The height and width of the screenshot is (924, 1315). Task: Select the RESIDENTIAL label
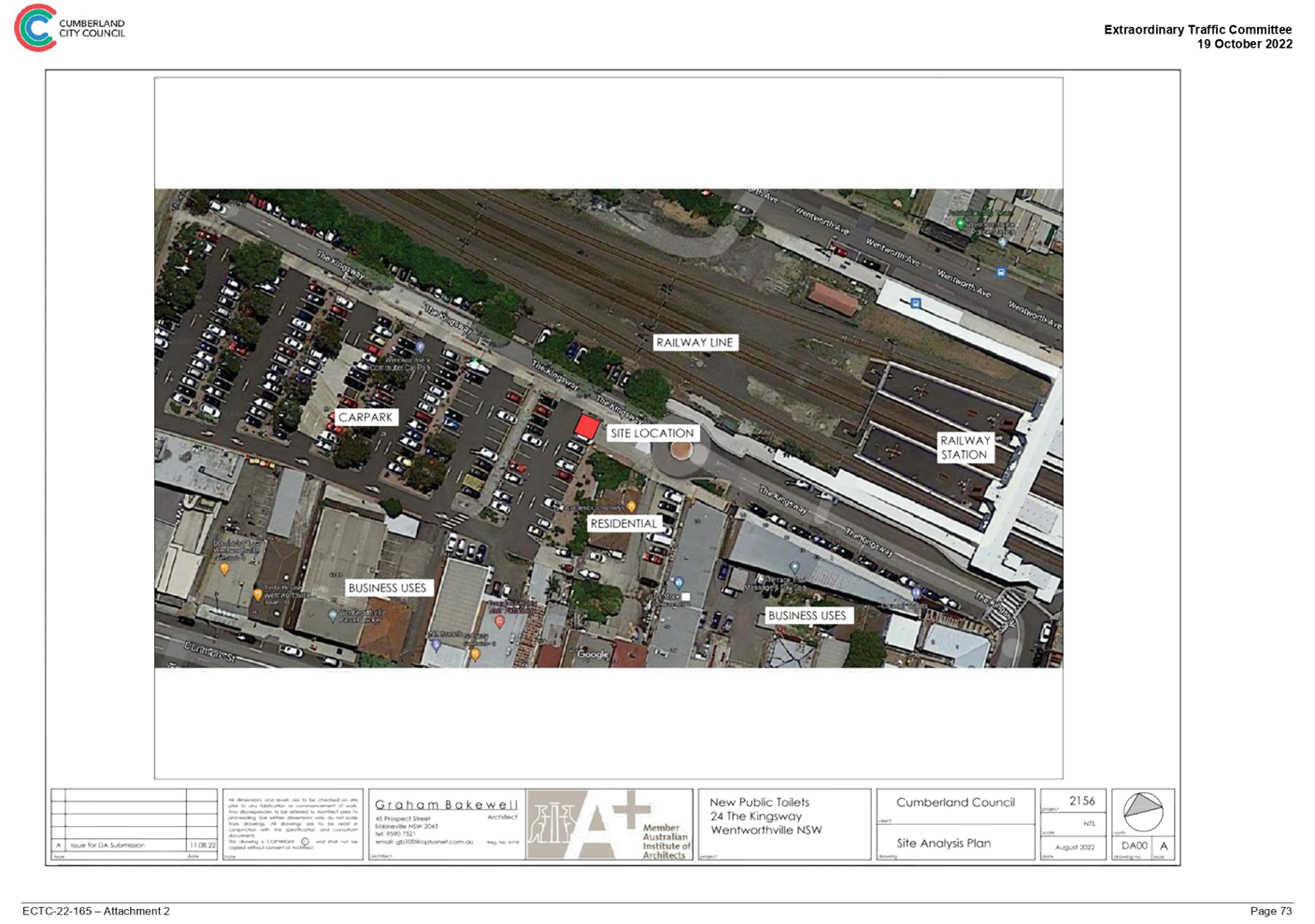[624, 524]
